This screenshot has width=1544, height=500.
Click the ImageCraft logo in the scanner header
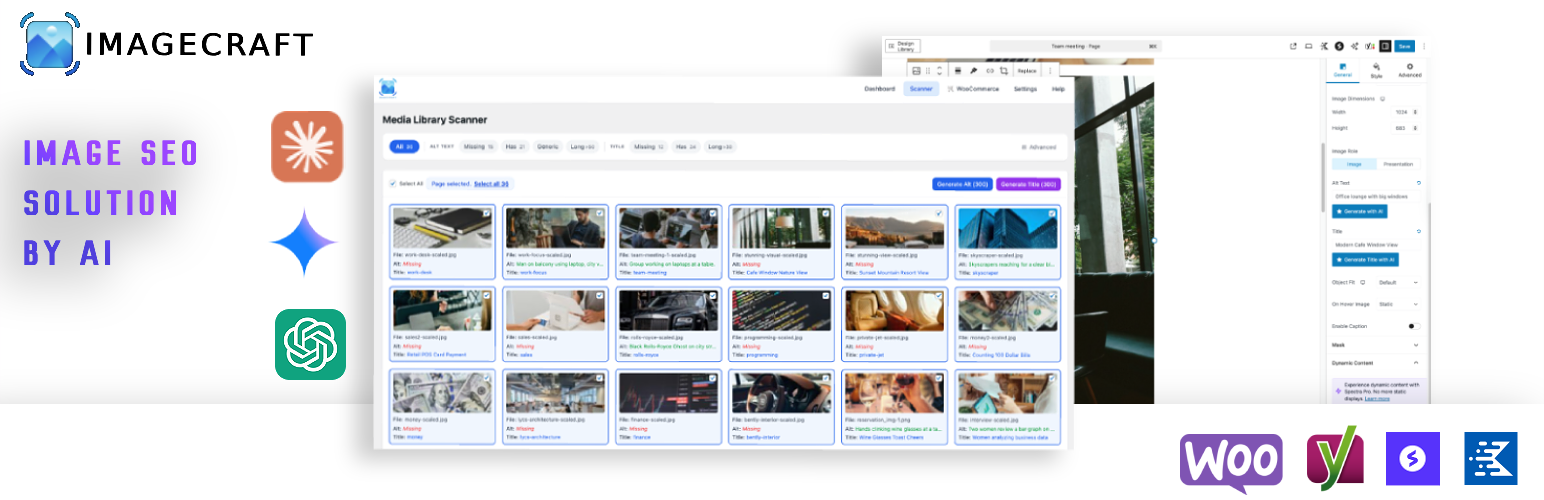(388, 88)
